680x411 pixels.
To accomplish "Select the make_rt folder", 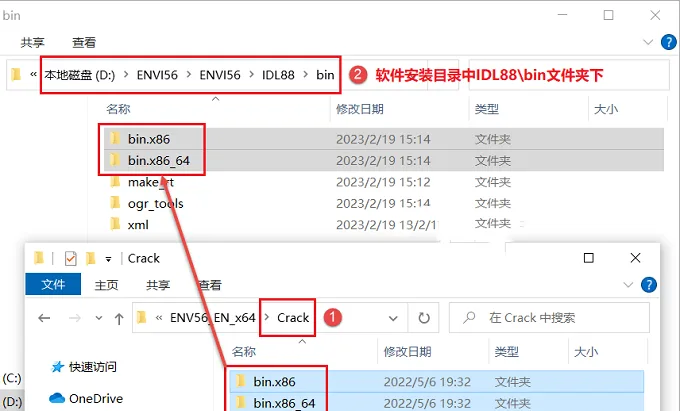I will coord(150,183).
